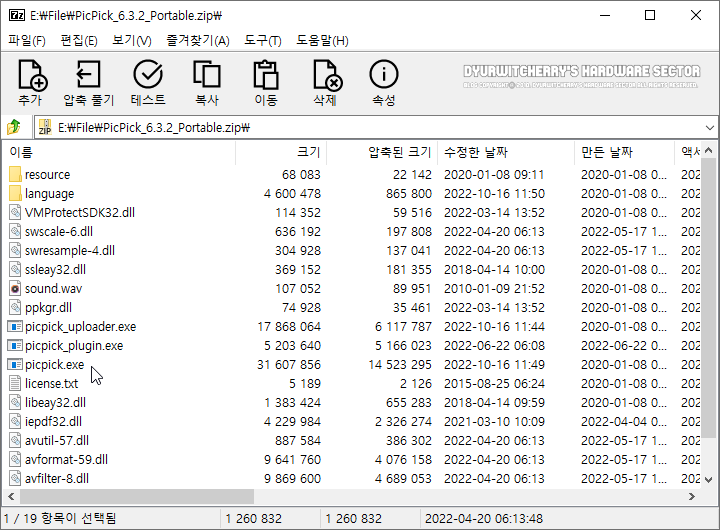The image size is (720, 530).
Task: Click resource folder size 68 083
Action: (x=301, y=175)
